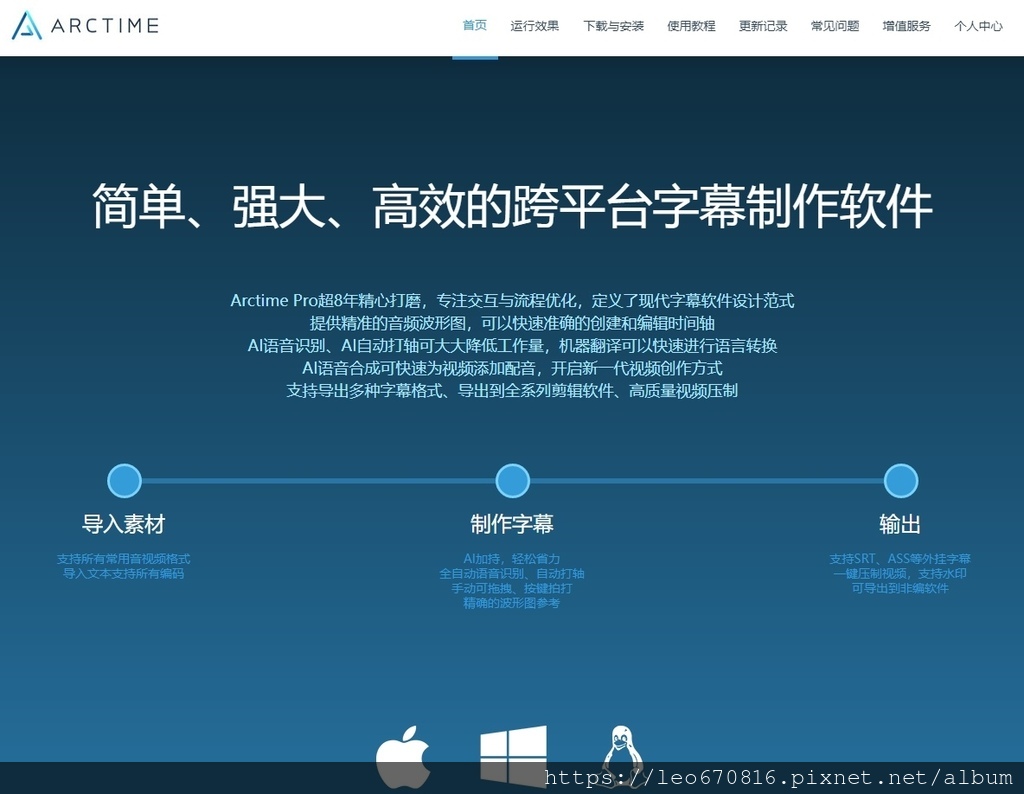The image size is (1024, 794).
Task: Select the Windows platform icon
Action: tap(513, 756)
